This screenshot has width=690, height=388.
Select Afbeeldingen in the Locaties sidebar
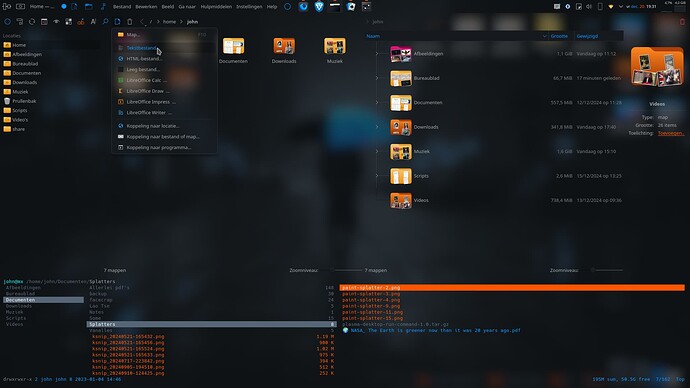pos(26,55)
